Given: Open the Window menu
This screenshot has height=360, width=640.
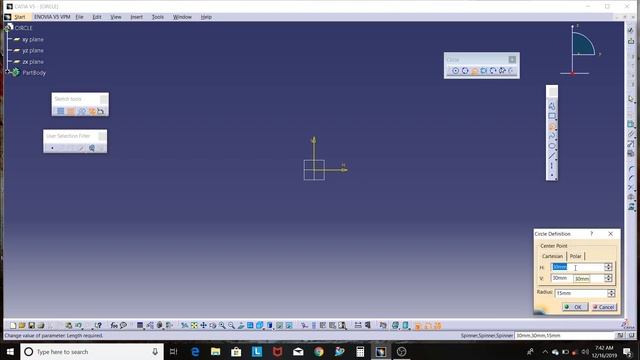Looking at the screenshot, I should tap(182, 17).
